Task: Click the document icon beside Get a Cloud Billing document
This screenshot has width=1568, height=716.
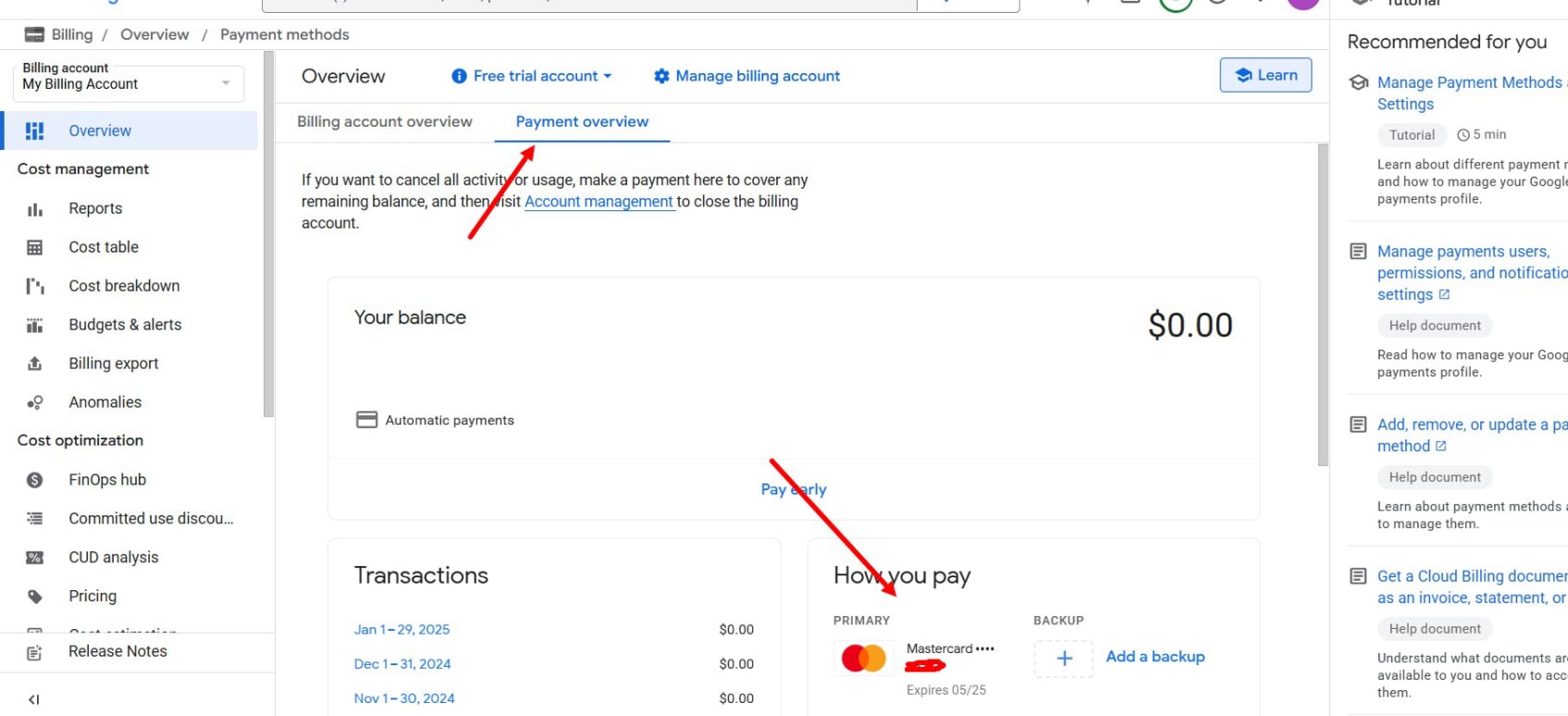Action: pyautogui.click(x=1358, y=576)
